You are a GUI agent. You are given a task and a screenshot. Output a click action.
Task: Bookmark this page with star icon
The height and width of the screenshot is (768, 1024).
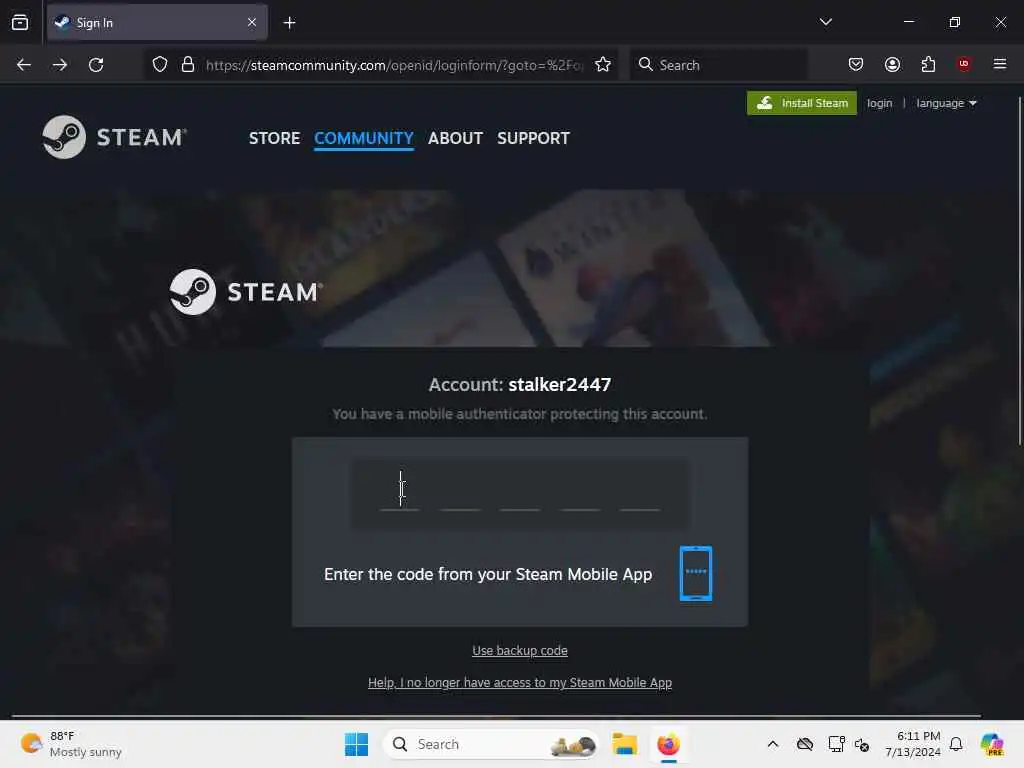(603, 65)
